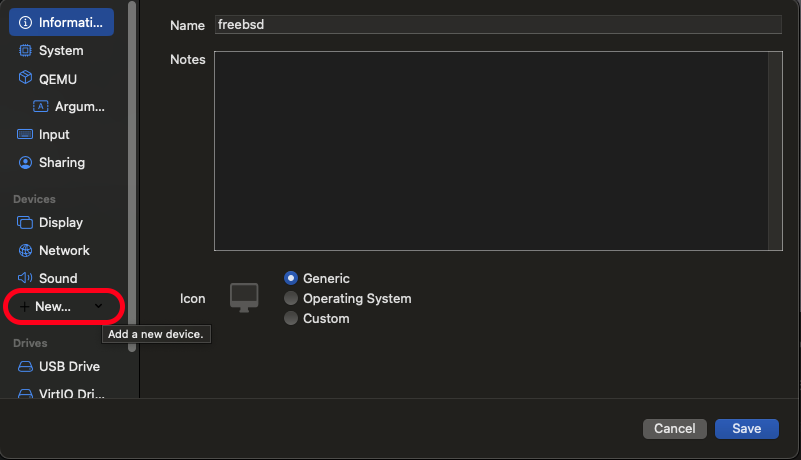
Task: Expand the New... device chevron
Action: coord(99,306)
